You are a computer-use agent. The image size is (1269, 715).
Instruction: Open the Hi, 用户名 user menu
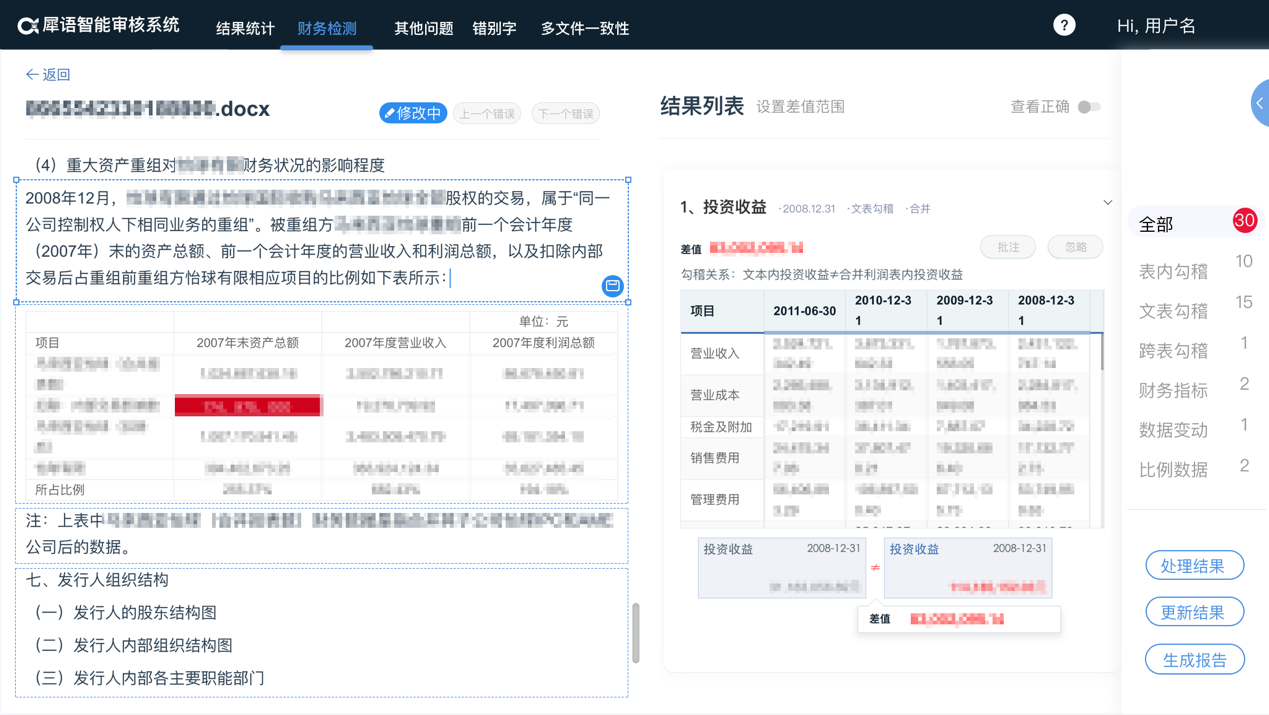pyautogui.click(x=1156, y=26)
